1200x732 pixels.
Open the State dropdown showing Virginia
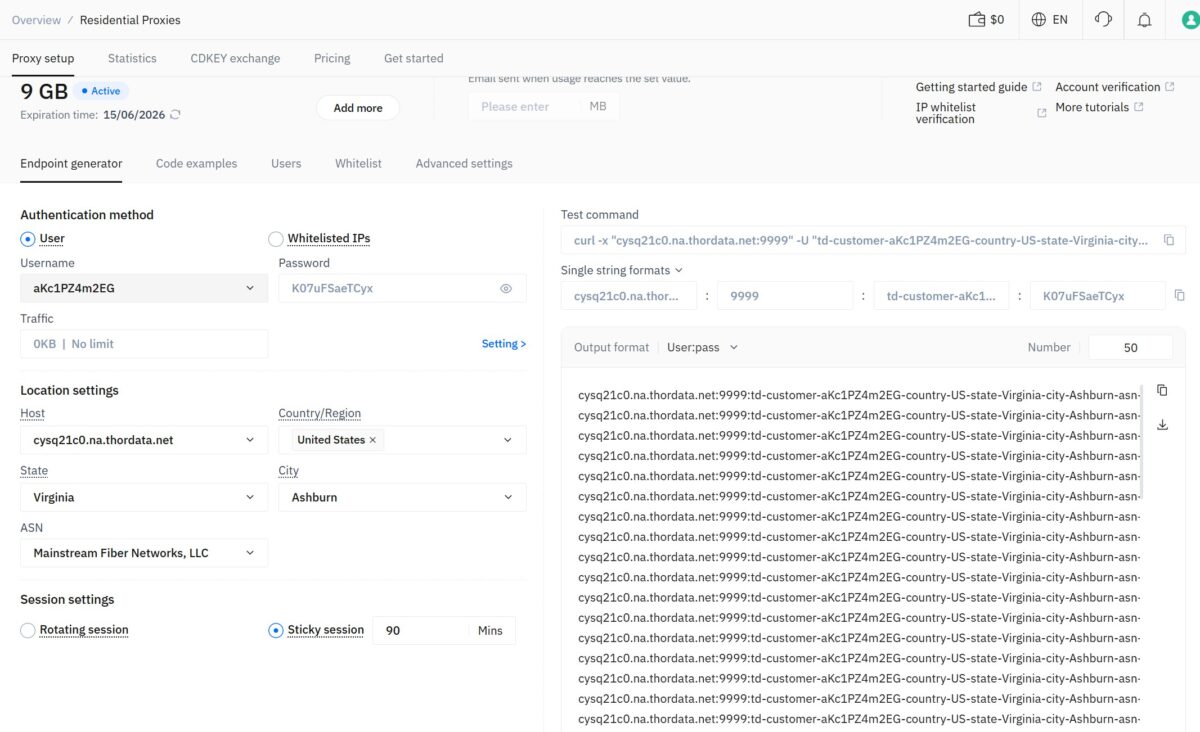144,497
